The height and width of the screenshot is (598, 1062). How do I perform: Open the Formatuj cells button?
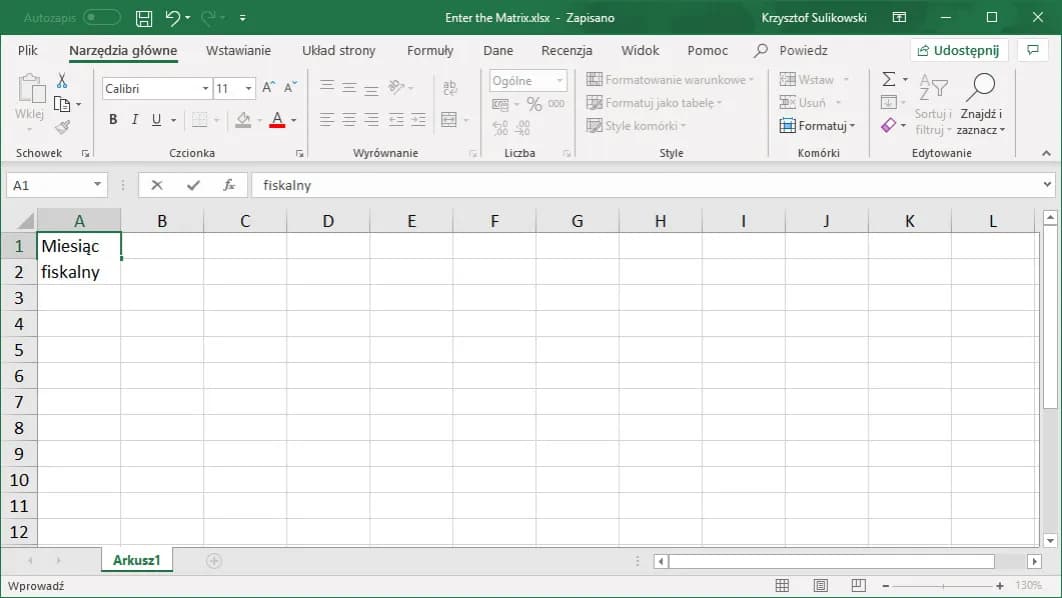point(818,126)
